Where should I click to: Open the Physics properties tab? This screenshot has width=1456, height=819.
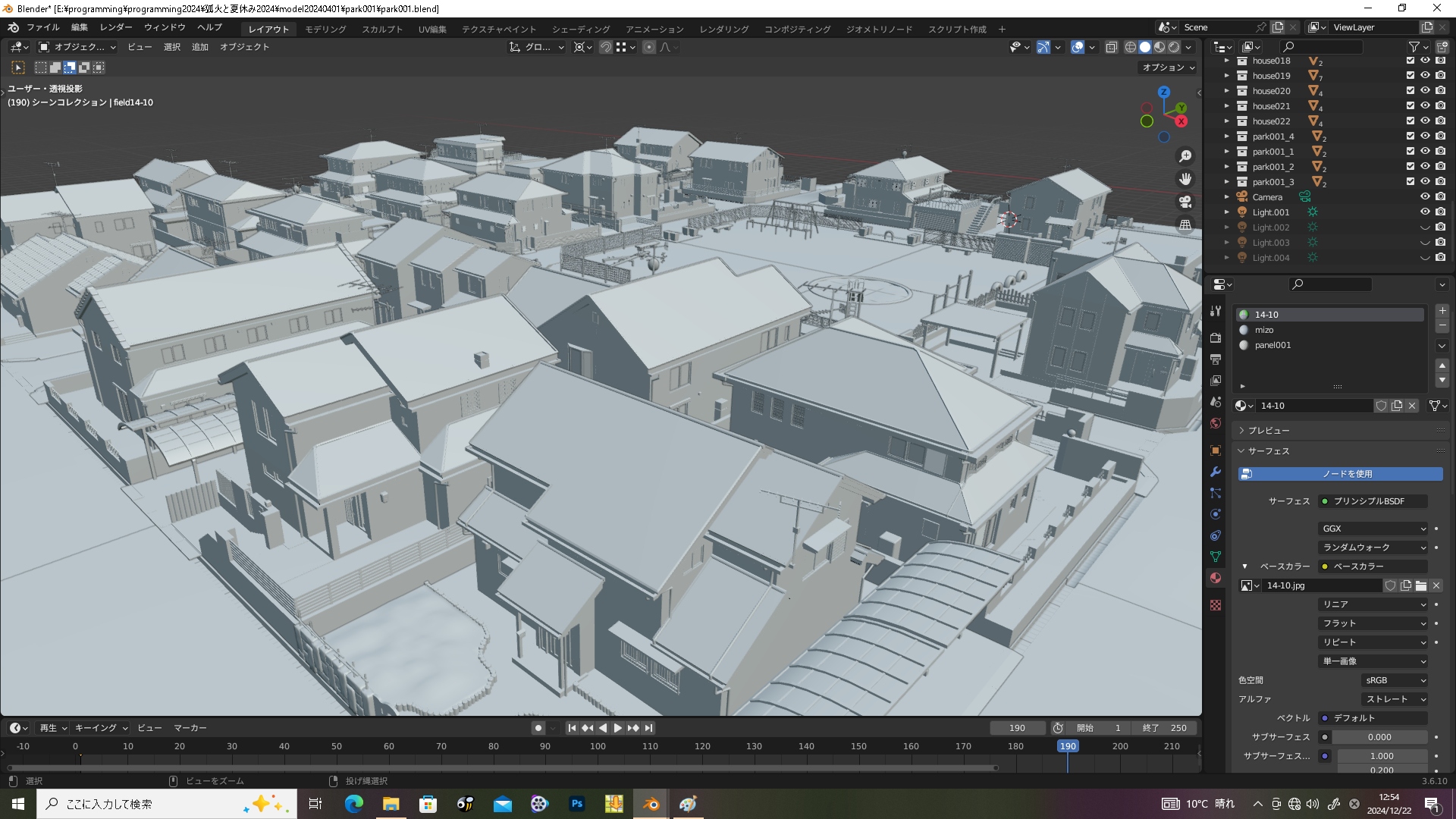[x=1216, y=514]
